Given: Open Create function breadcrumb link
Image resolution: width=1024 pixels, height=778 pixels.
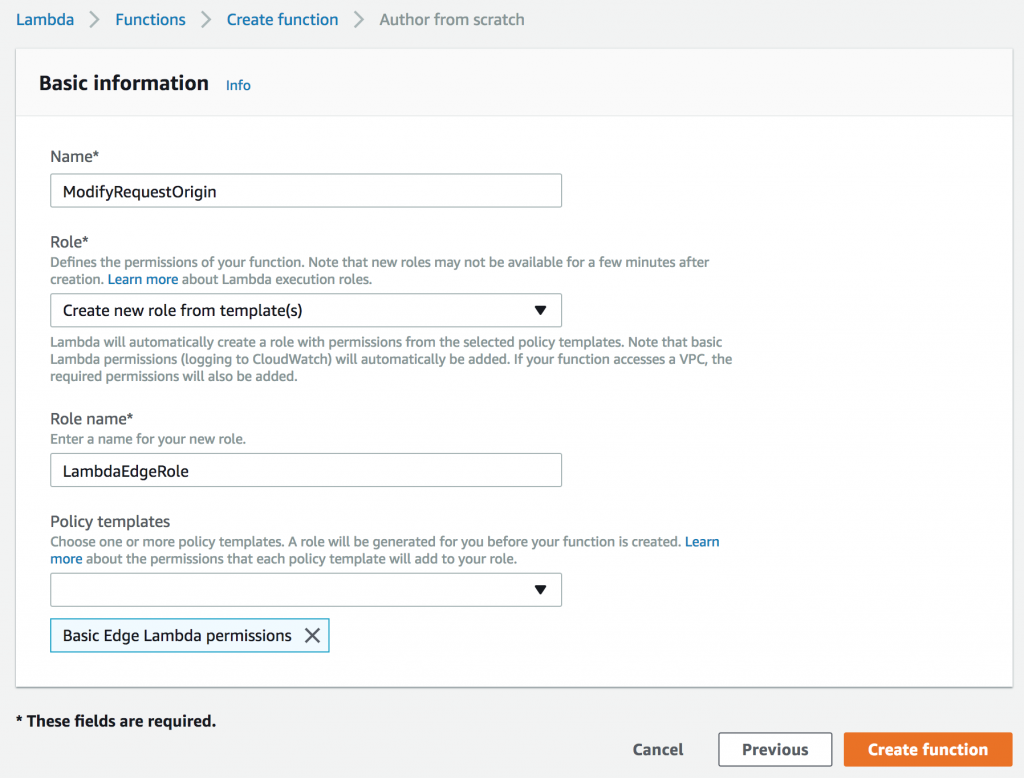Looking at the screenshot, I should point(282,19).
